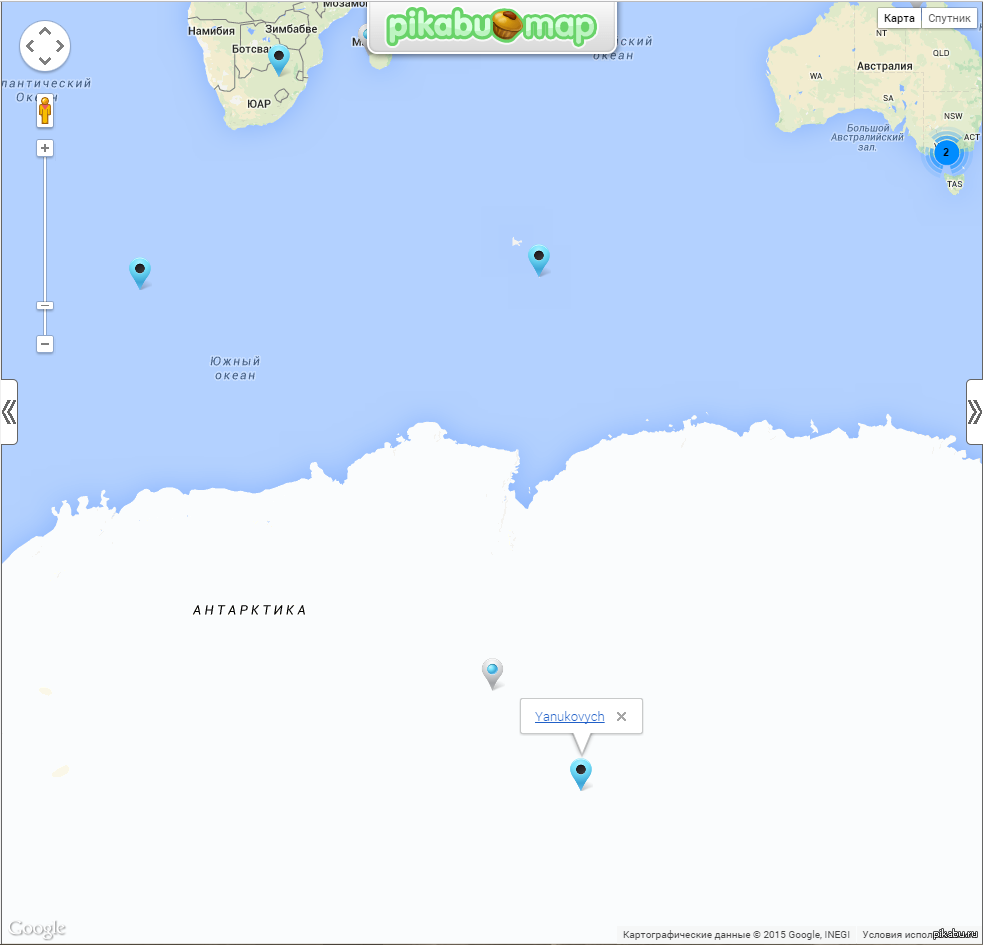Click the pikabu map logo

491,27
